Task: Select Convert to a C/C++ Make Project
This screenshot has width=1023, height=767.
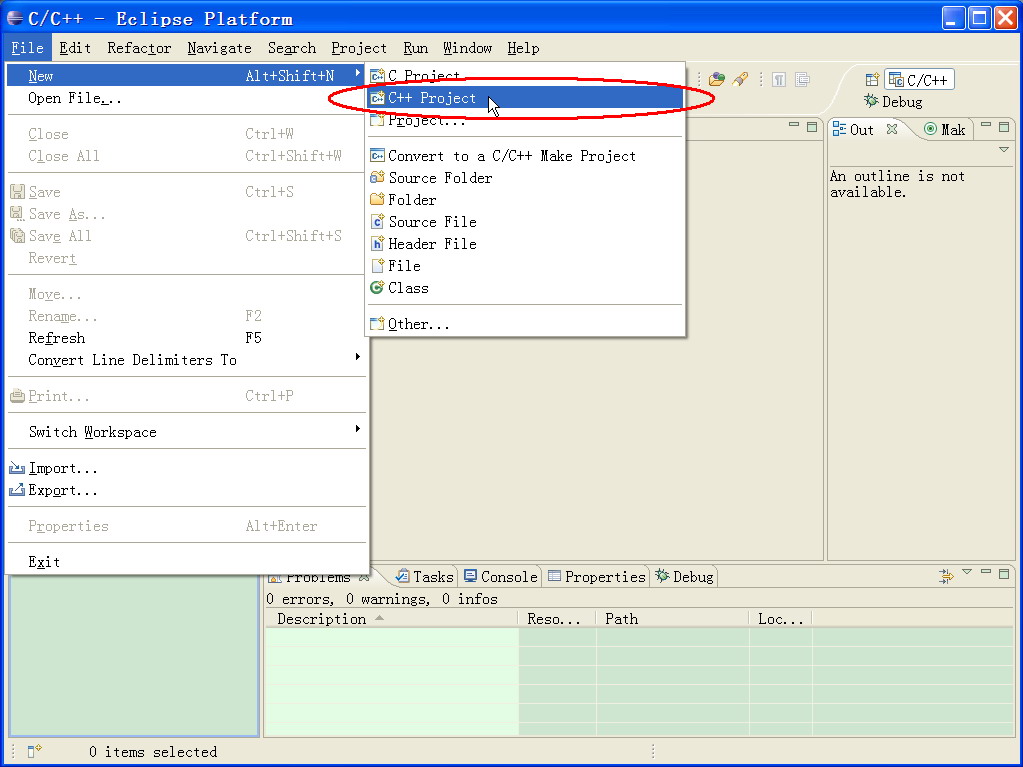Action: 525,156
